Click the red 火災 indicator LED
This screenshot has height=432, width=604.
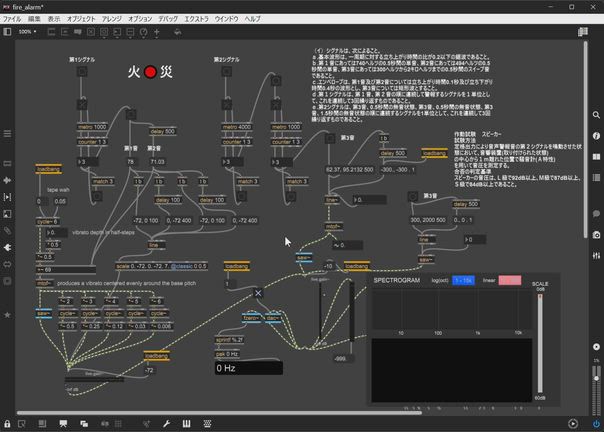click(150, 72)
